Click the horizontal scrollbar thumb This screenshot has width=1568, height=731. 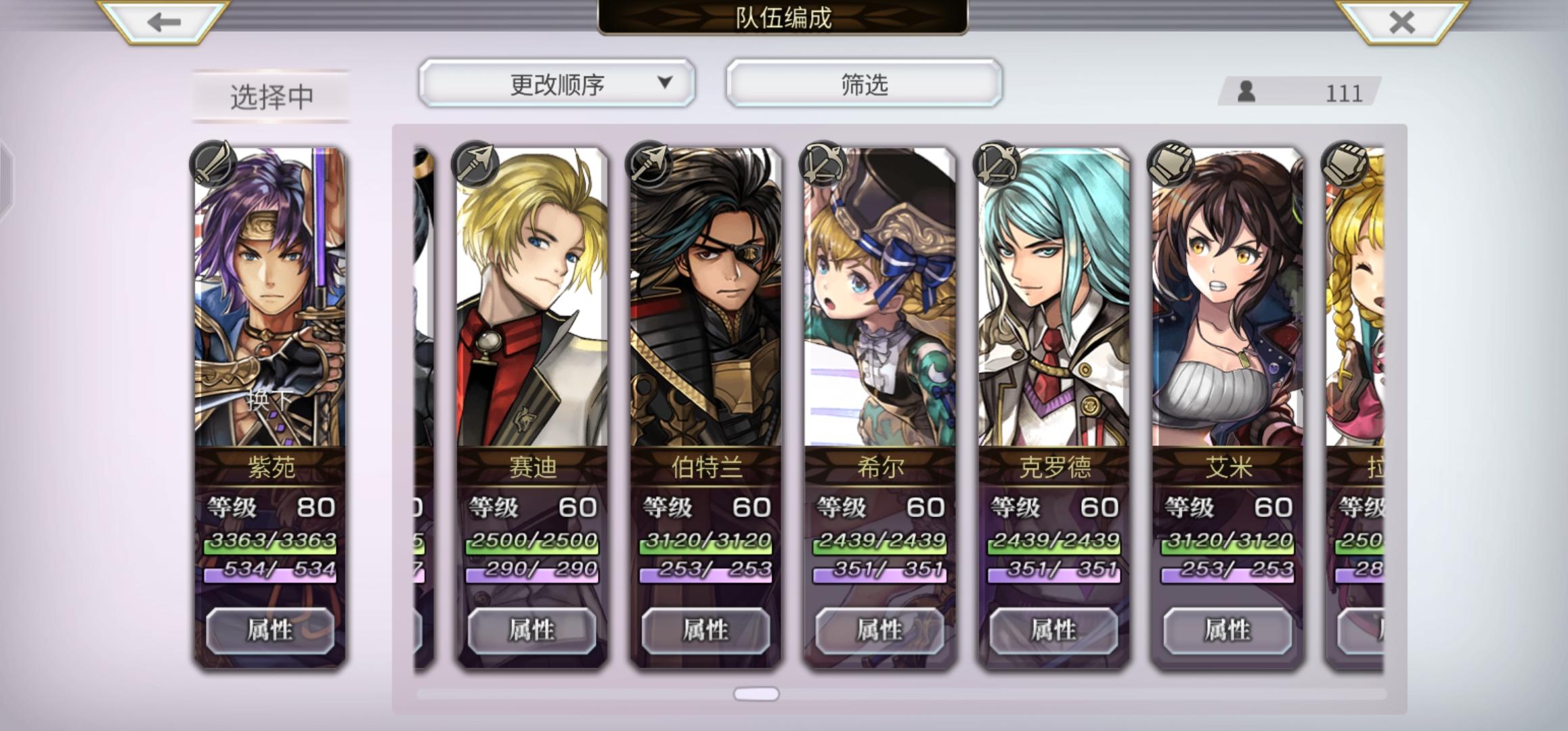[756, 694]
